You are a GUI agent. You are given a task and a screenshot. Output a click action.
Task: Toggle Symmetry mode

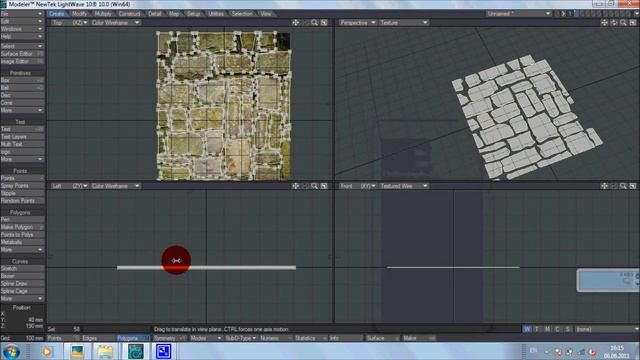click(x=169, y=338)
